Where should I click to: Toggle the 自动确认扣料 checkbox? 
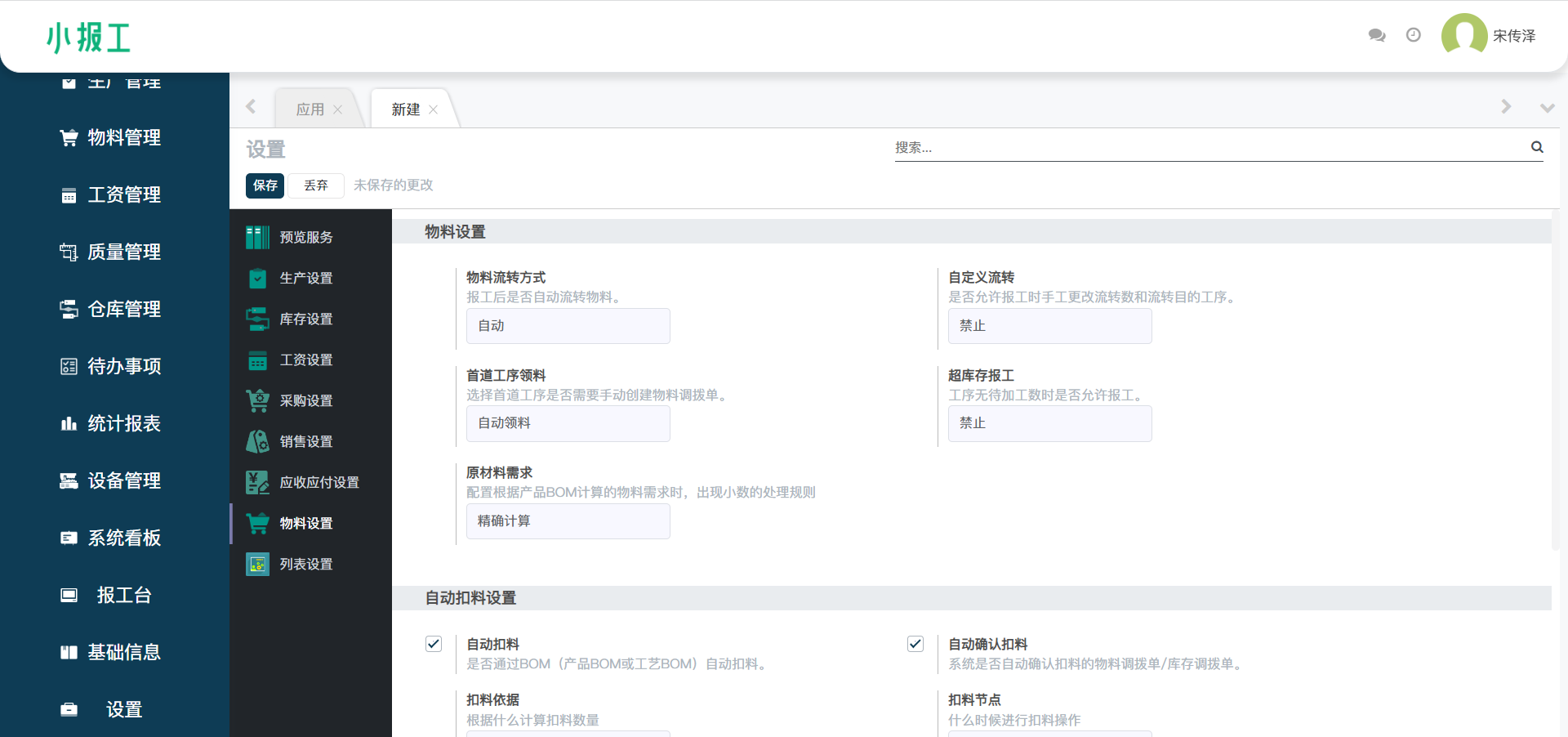click(915, 644)
